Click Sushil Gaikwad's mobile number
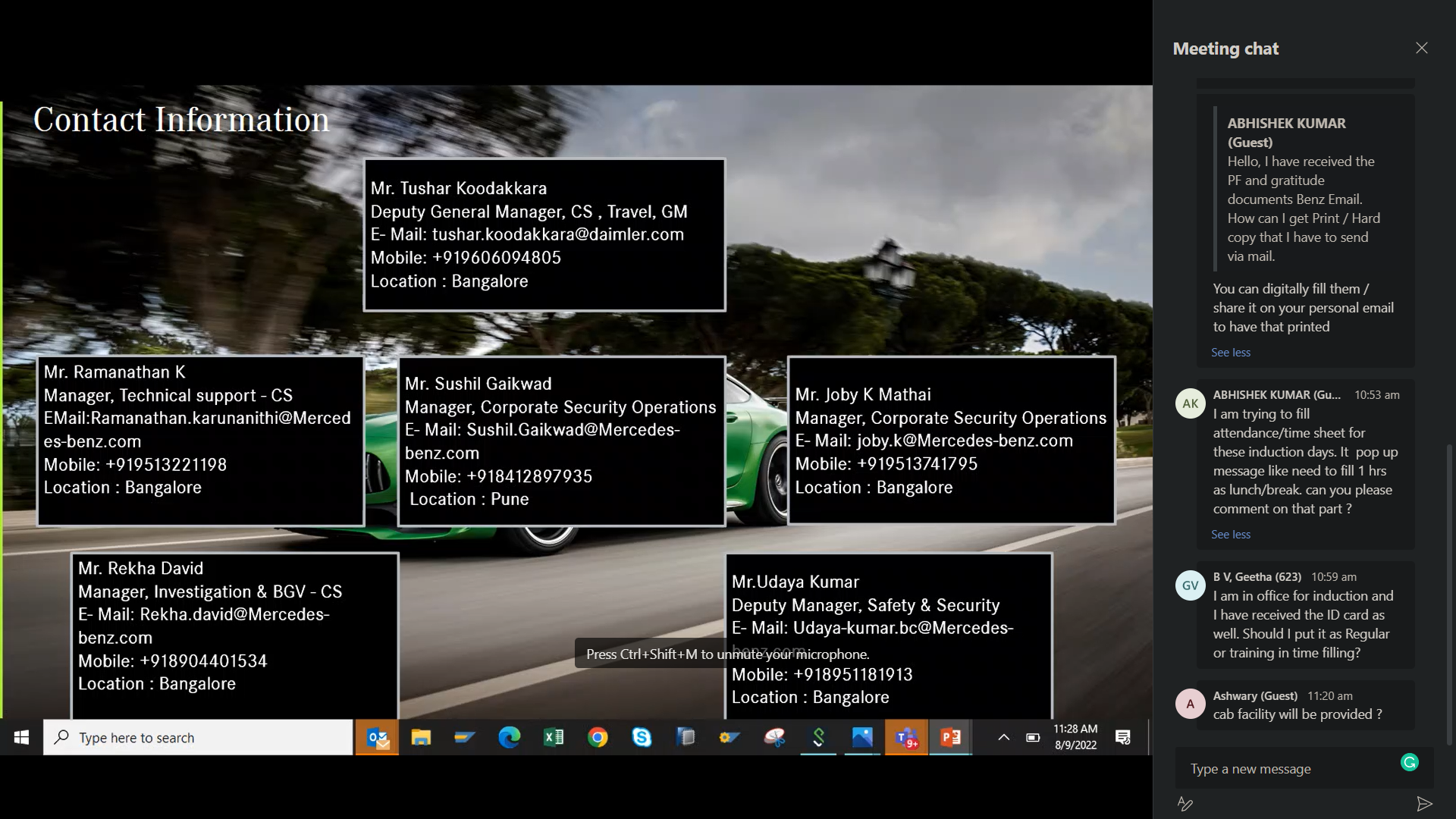This screenshot has height=819, width=1456. coord(529,476)
